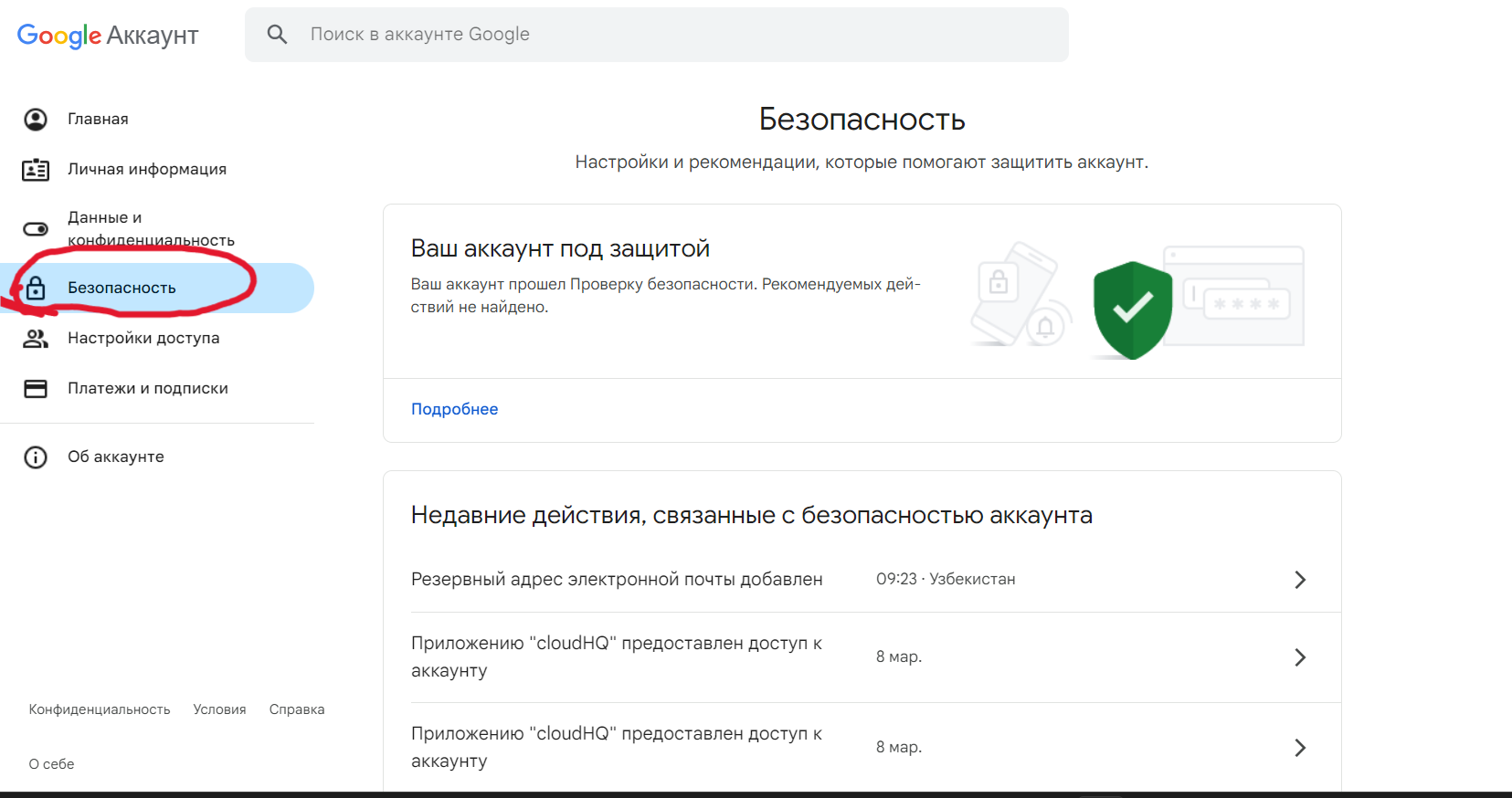Click the Платежи и подписки card icon
Image resolution: width=1512 pixels, height=798 pixels.
[x=36, y=389]
